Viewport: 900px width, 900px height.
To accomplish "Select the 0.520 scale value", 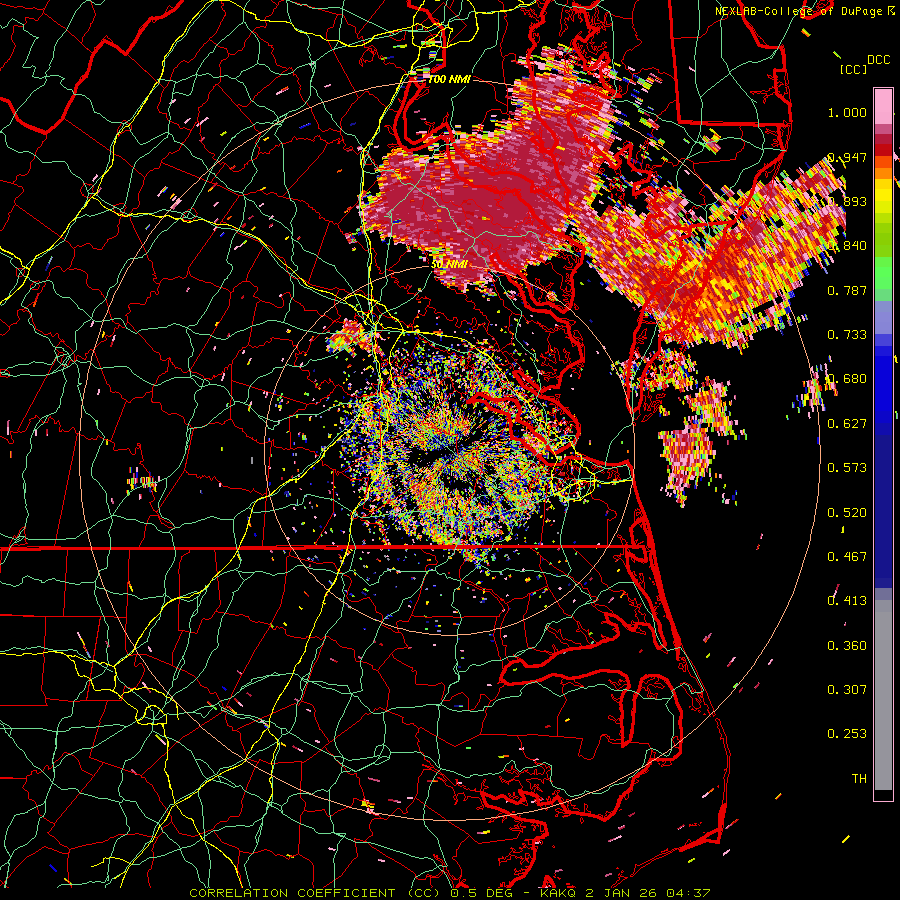I will [847, 513].
